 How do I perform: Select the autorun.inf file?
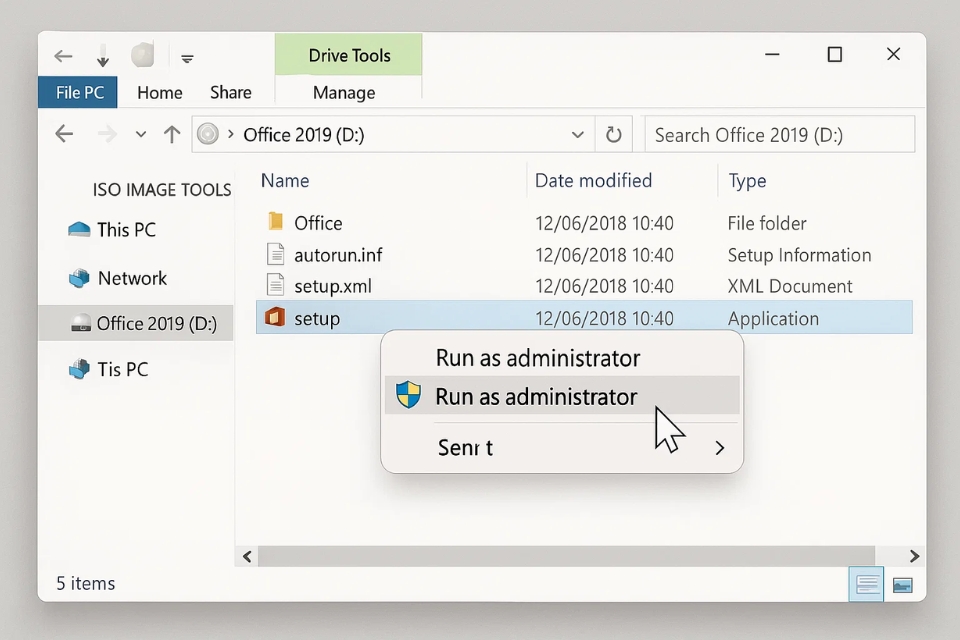click(338, 255)
